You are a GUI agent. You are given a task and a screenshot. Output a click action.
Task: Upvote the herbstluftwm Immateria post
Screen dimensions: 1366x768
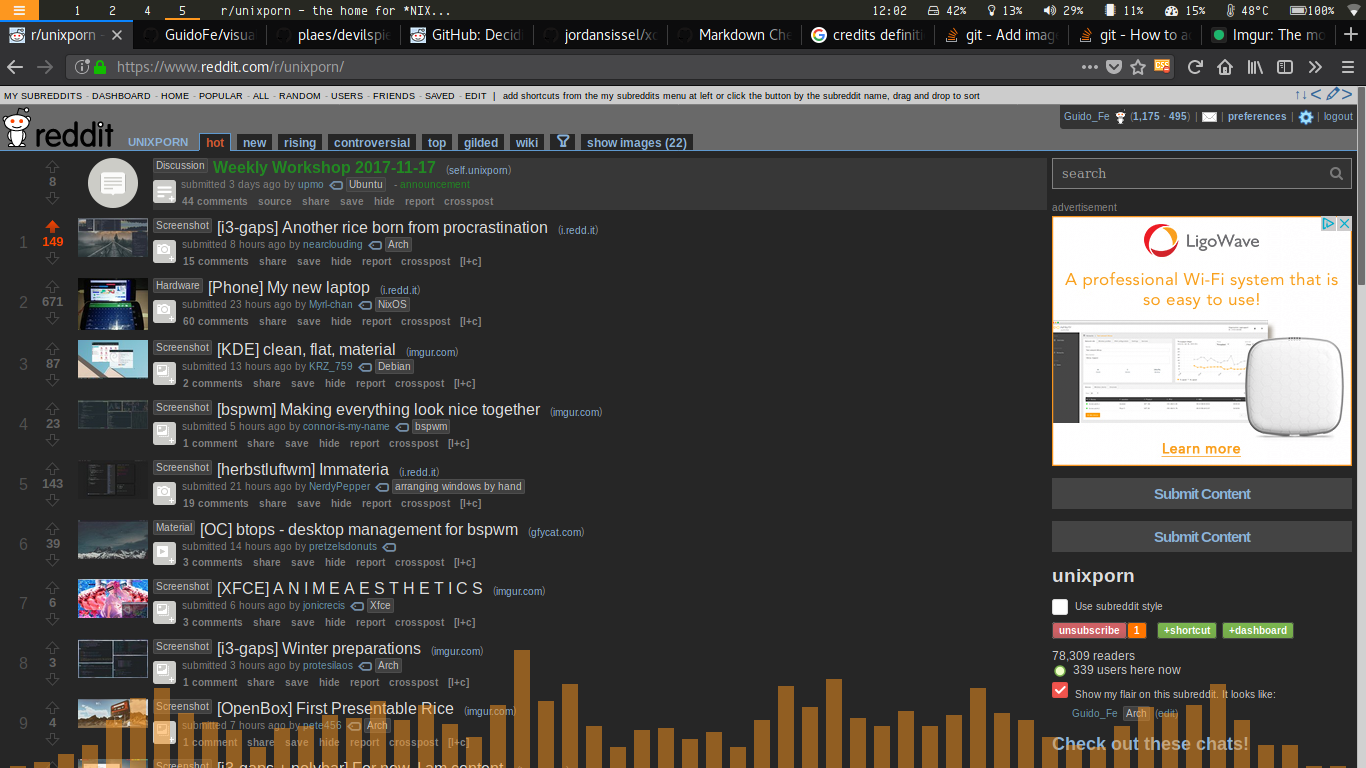[52, 469]
